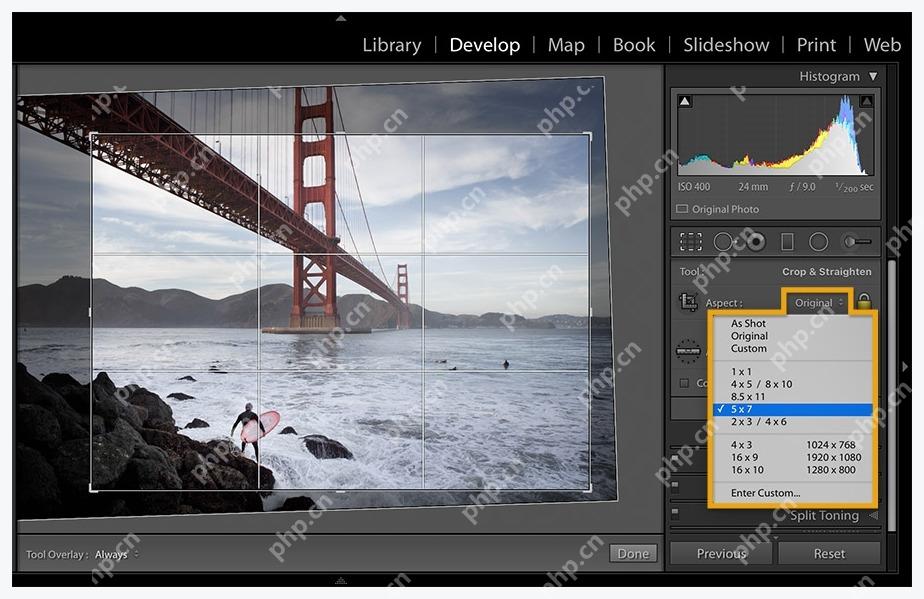Select the Crop Overlay tool icon

point(691,242)
